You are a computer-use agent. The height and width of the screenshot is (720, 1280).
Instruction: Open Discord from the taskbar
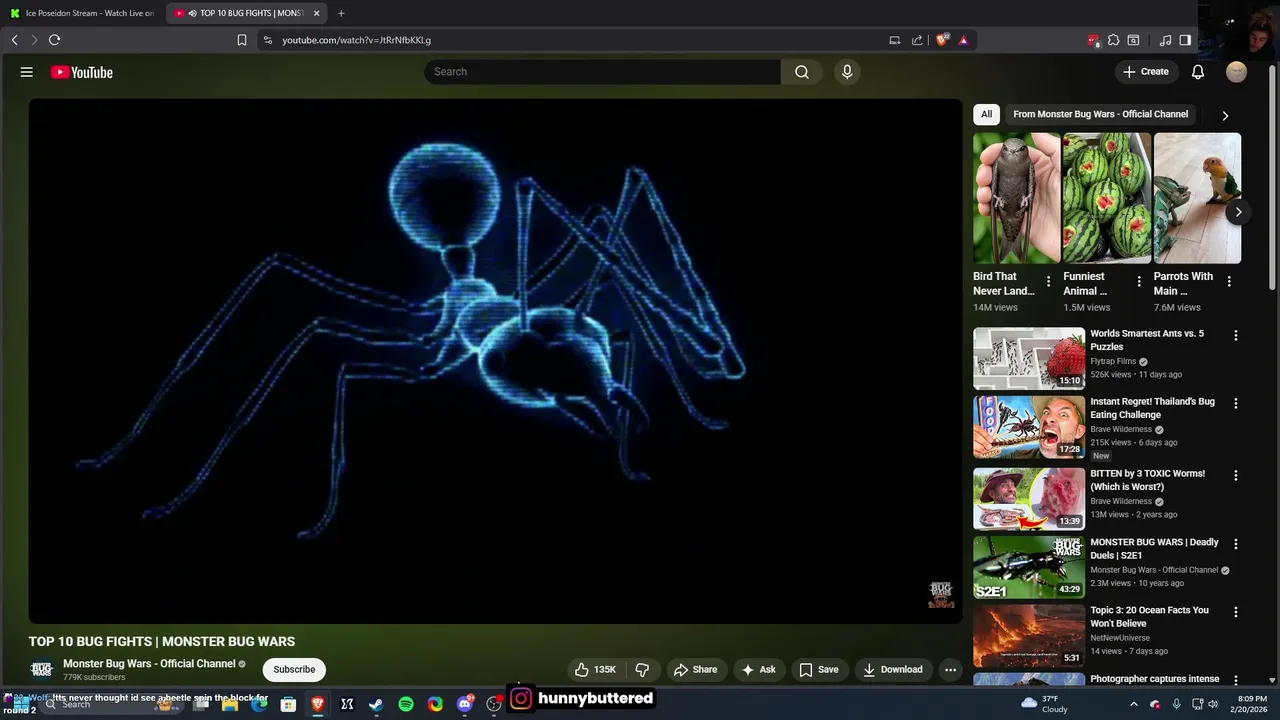464,704
